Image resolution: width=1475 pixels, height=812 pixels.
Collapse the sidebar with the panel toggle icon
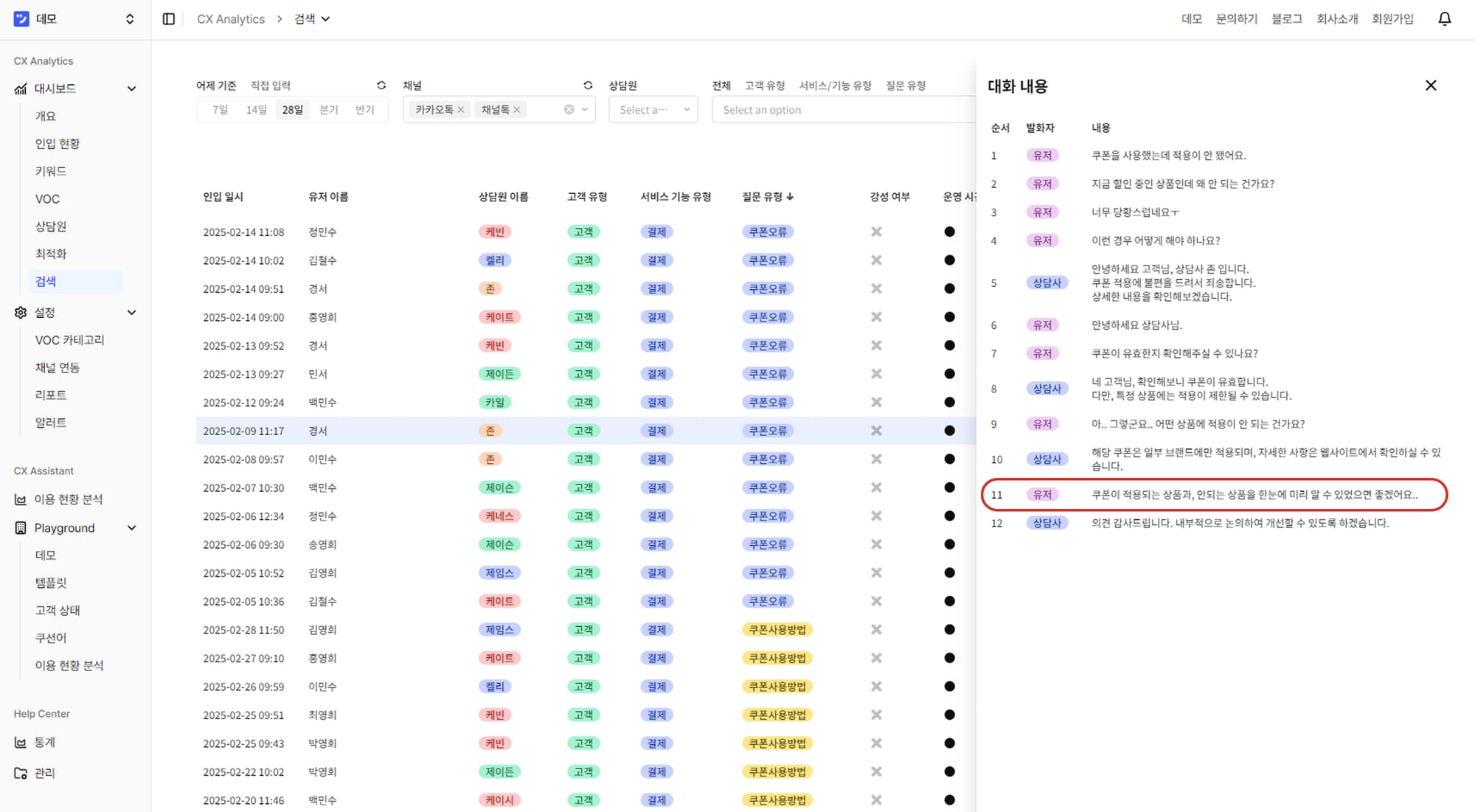168,18
